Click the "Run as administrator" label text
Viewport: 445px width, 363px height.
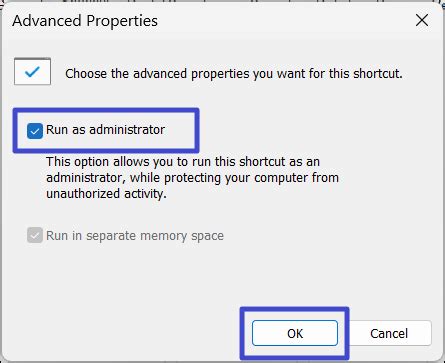105,130
